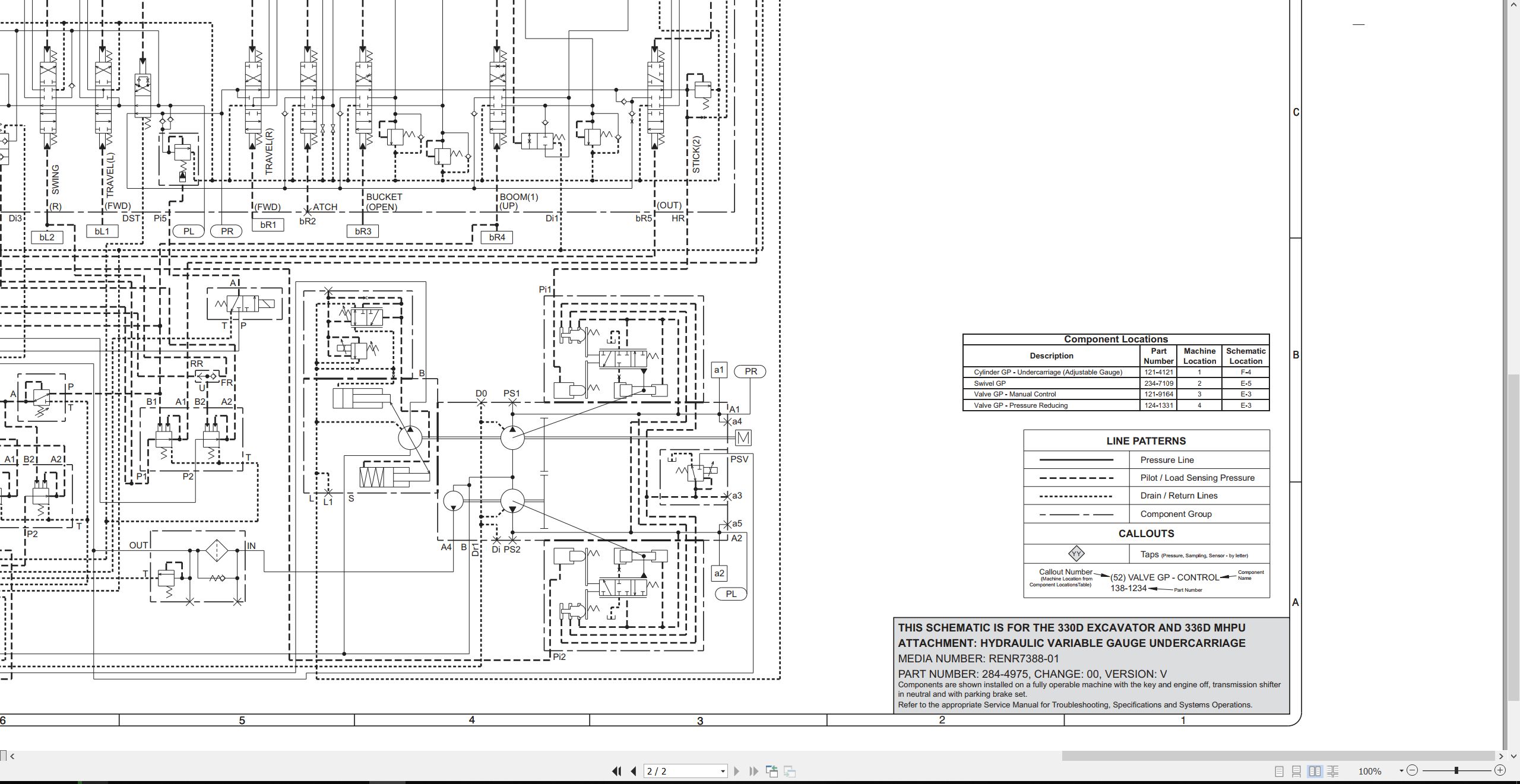Viewport: 1520px width, 784px height.
Task: Click the 'BUCKET (OPEN)' label
Action: coord(384,202)
